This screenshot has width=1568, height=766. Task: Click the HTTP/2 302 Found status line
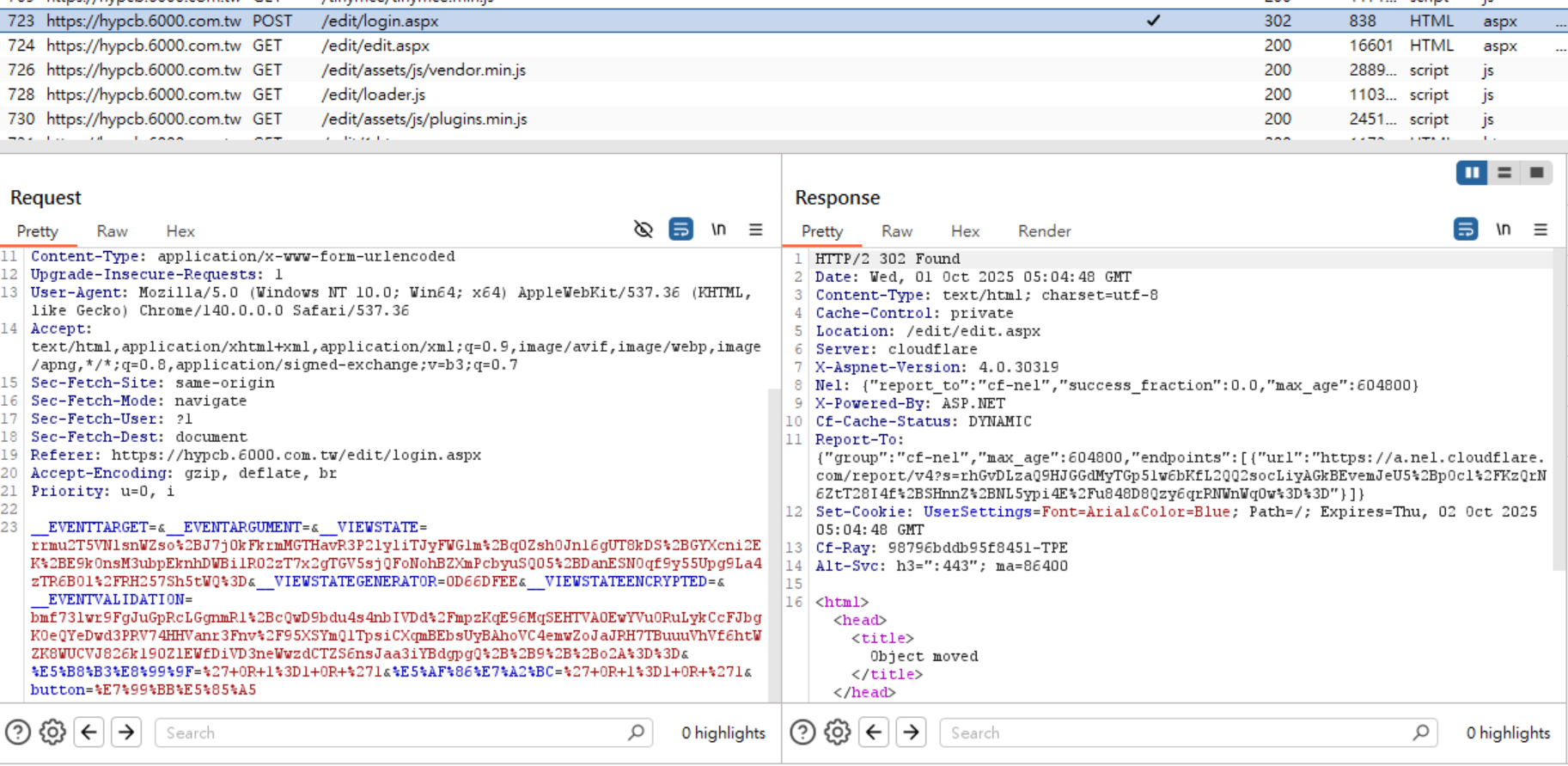click(x=888, y=259)
